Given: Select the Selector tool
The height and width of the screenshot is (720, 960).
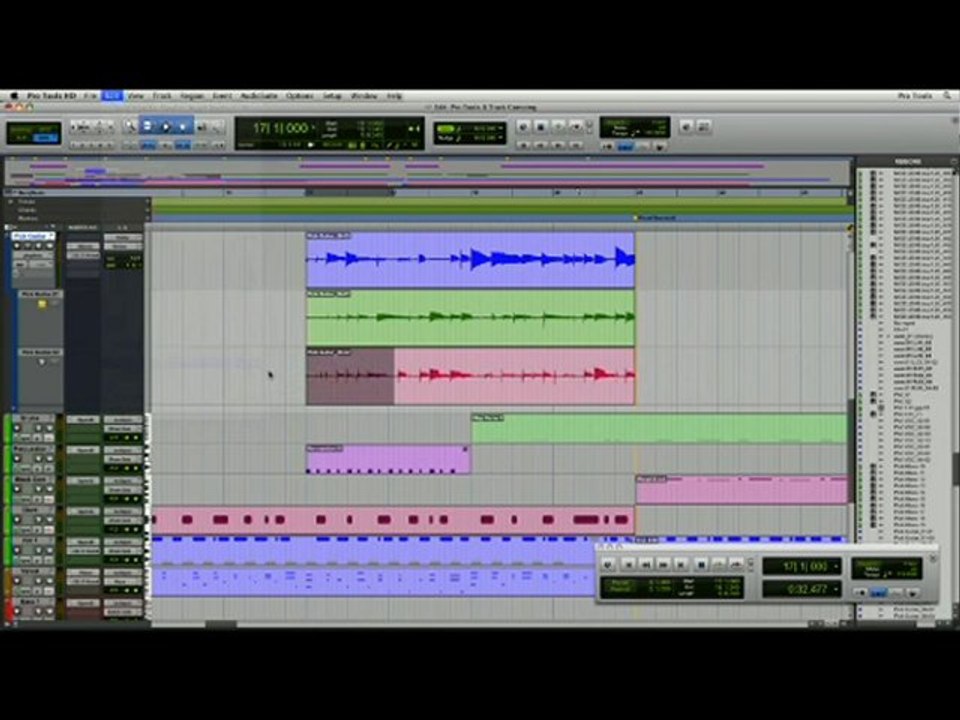Looking at the screenshot, I should pos(165,126).
